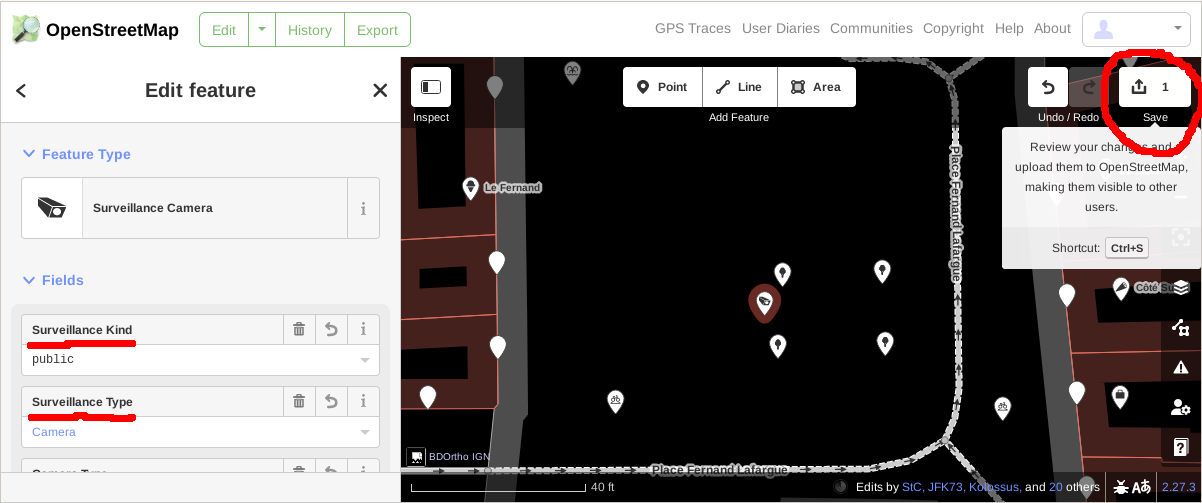Click the '20' others contributors link

[1056, 487]
